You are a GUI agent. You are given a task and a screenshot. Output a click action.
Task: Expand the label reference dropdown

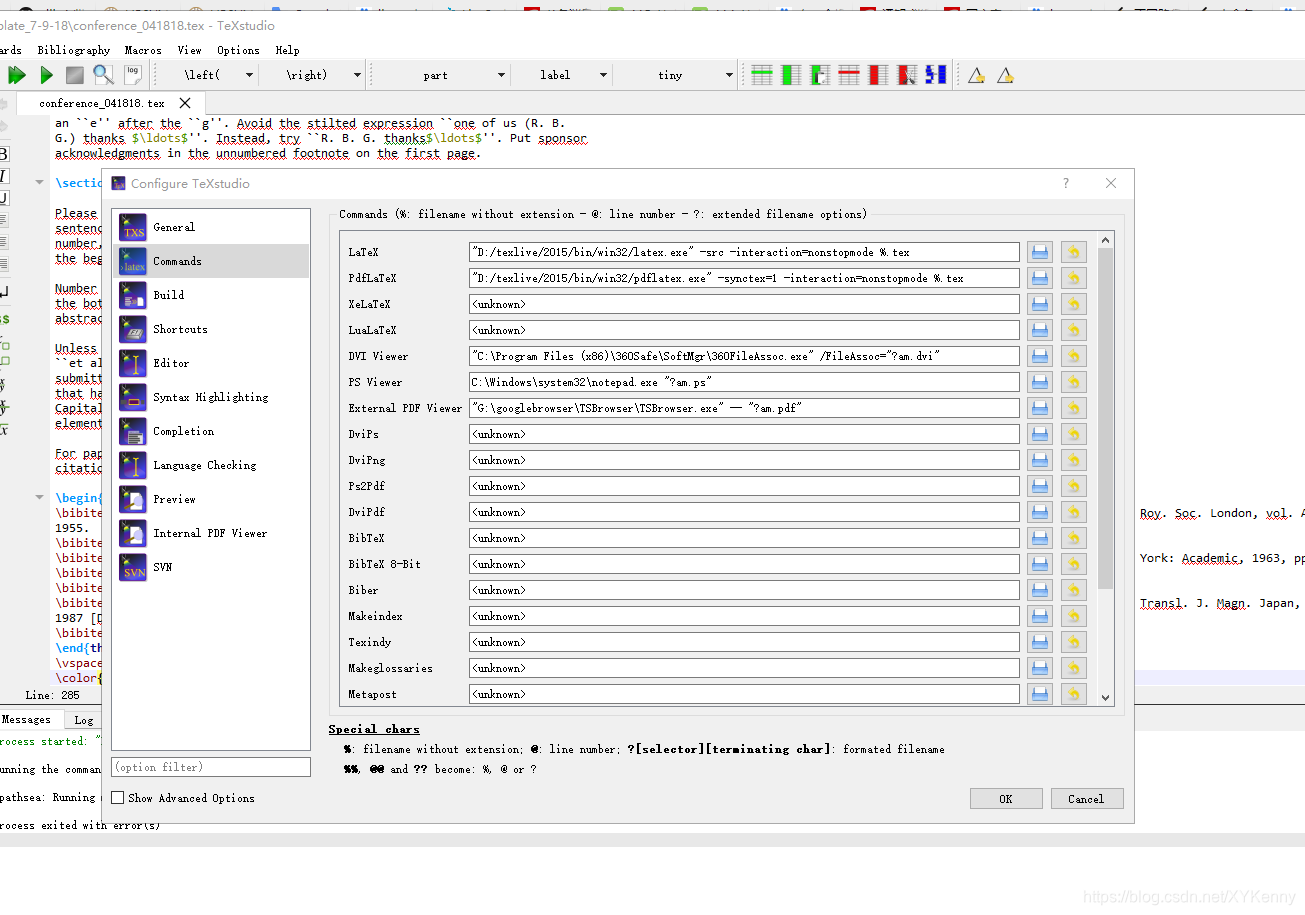[x=603, y=75]
